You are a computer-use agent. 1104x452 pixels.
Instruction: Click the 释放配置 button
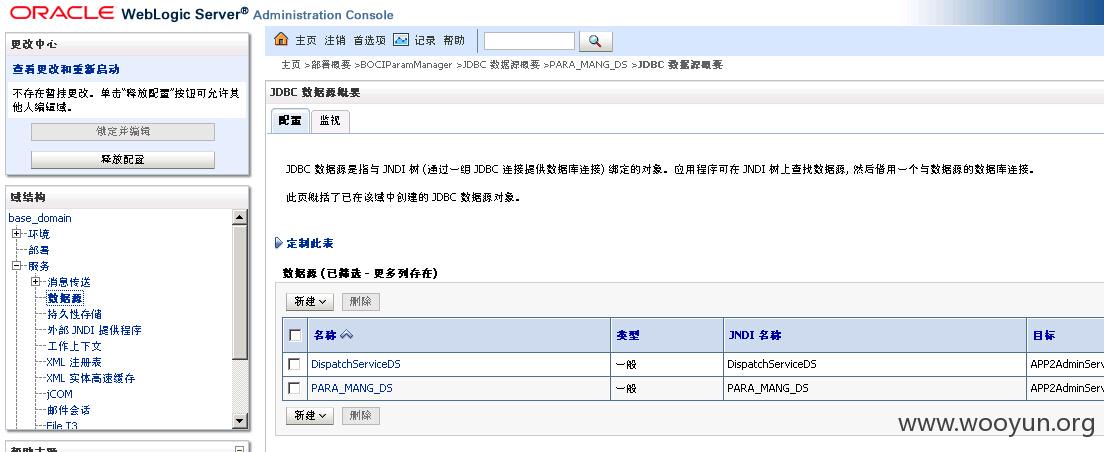point(123,160)
